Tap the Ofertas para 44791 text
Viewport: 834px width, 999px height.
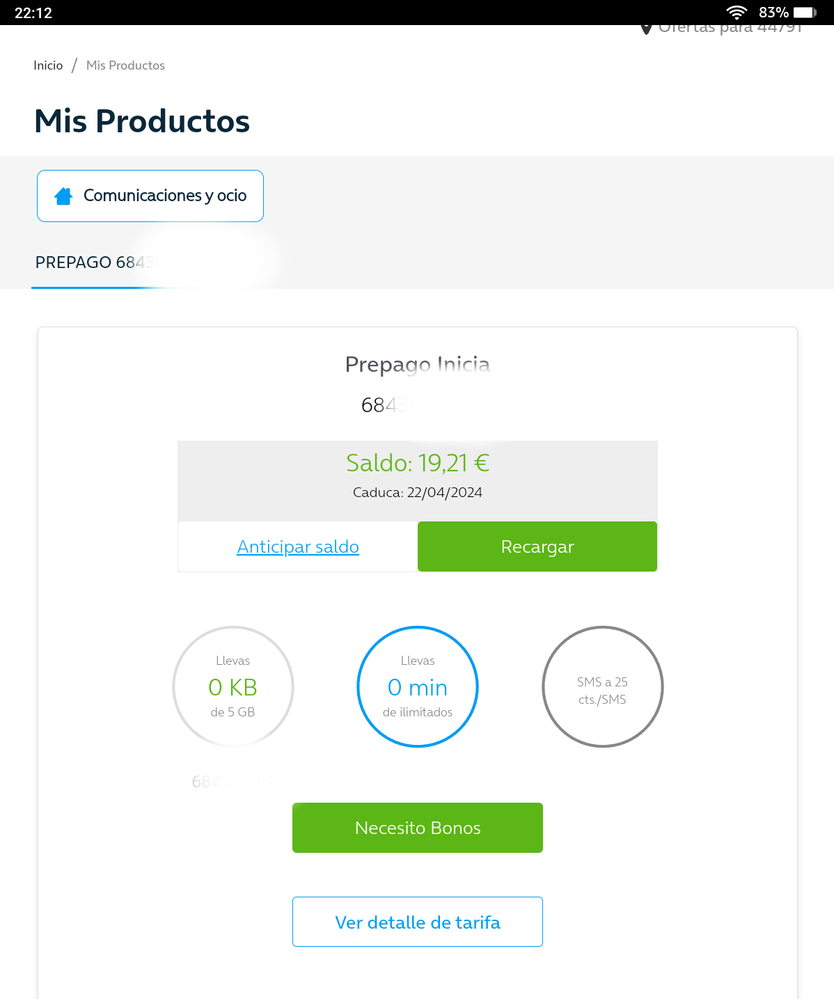click(x=730, y=28)
